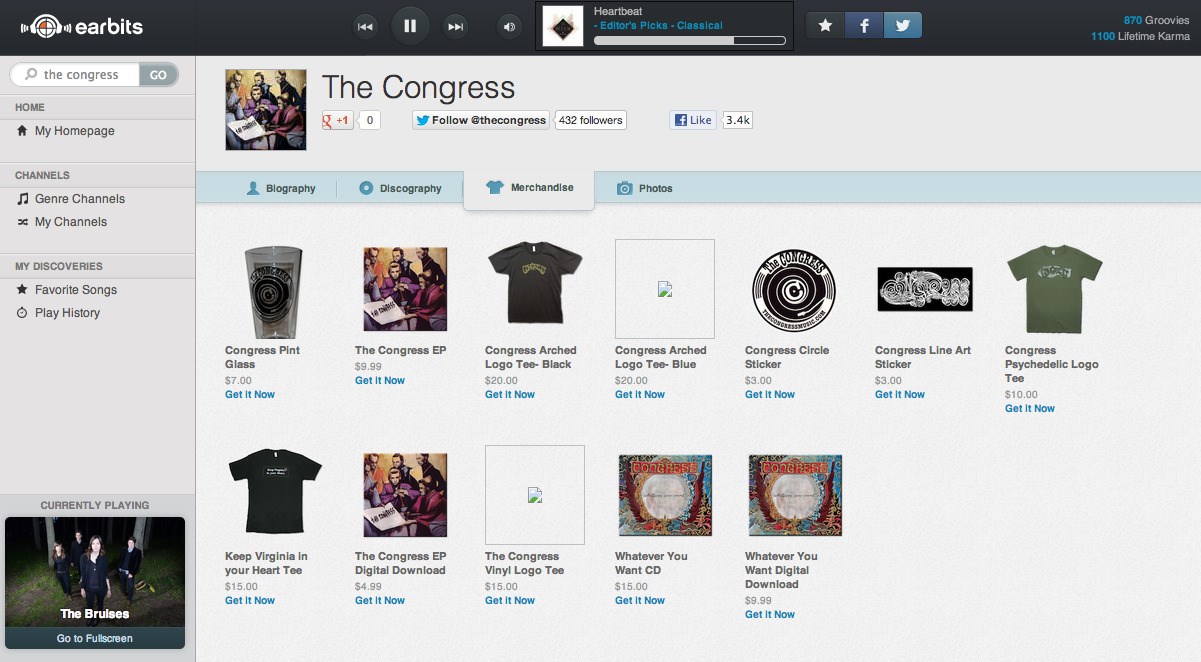Share on Facebook from player bar
The height and width of the screenshot is (662, 1201).
tap(864, 26)
